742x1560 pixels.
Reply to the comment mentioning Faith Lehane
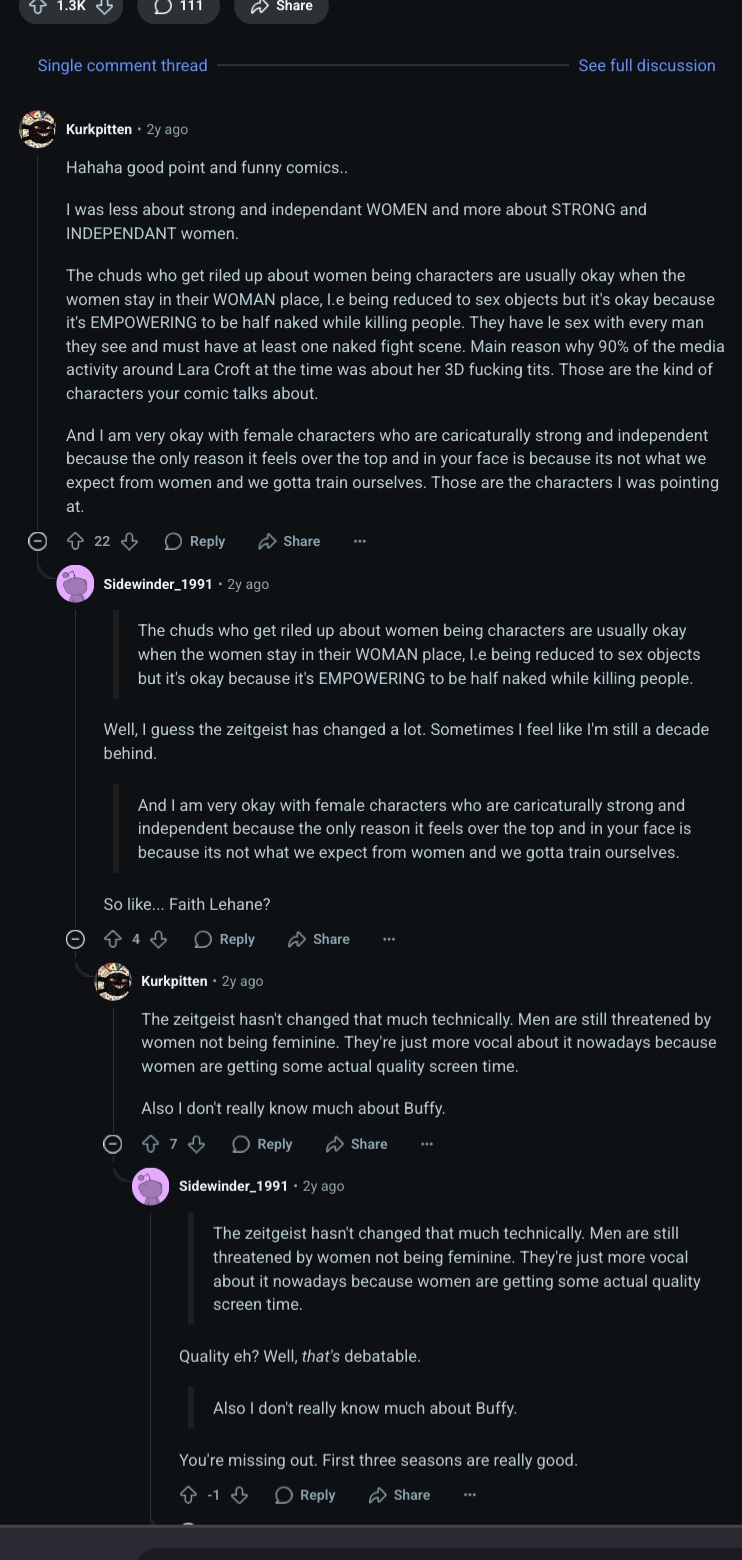pos(225,939)
